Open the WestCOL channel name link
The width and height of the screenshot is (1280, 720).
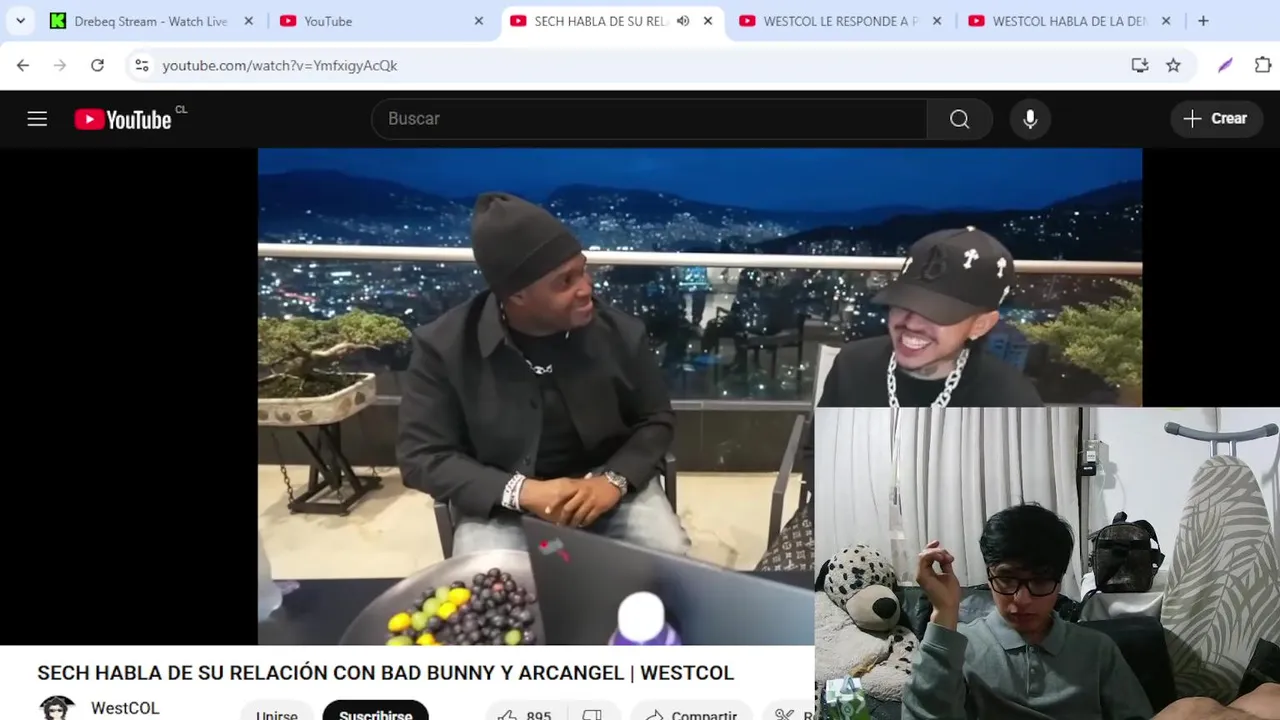point(125,708)
